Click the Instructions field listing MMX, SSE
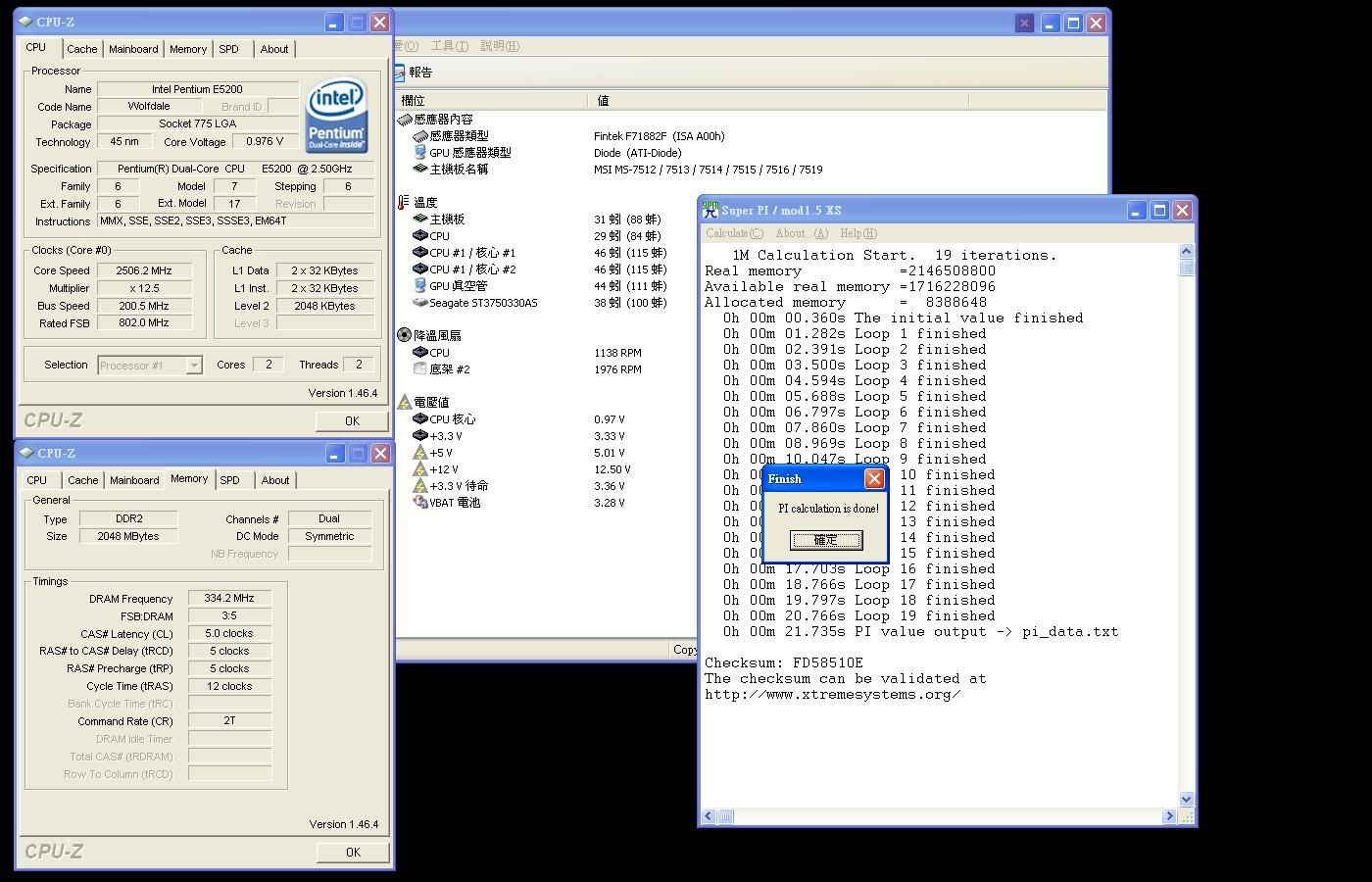This screenshot has width=1372, height=882. click(x=235, y=220)
